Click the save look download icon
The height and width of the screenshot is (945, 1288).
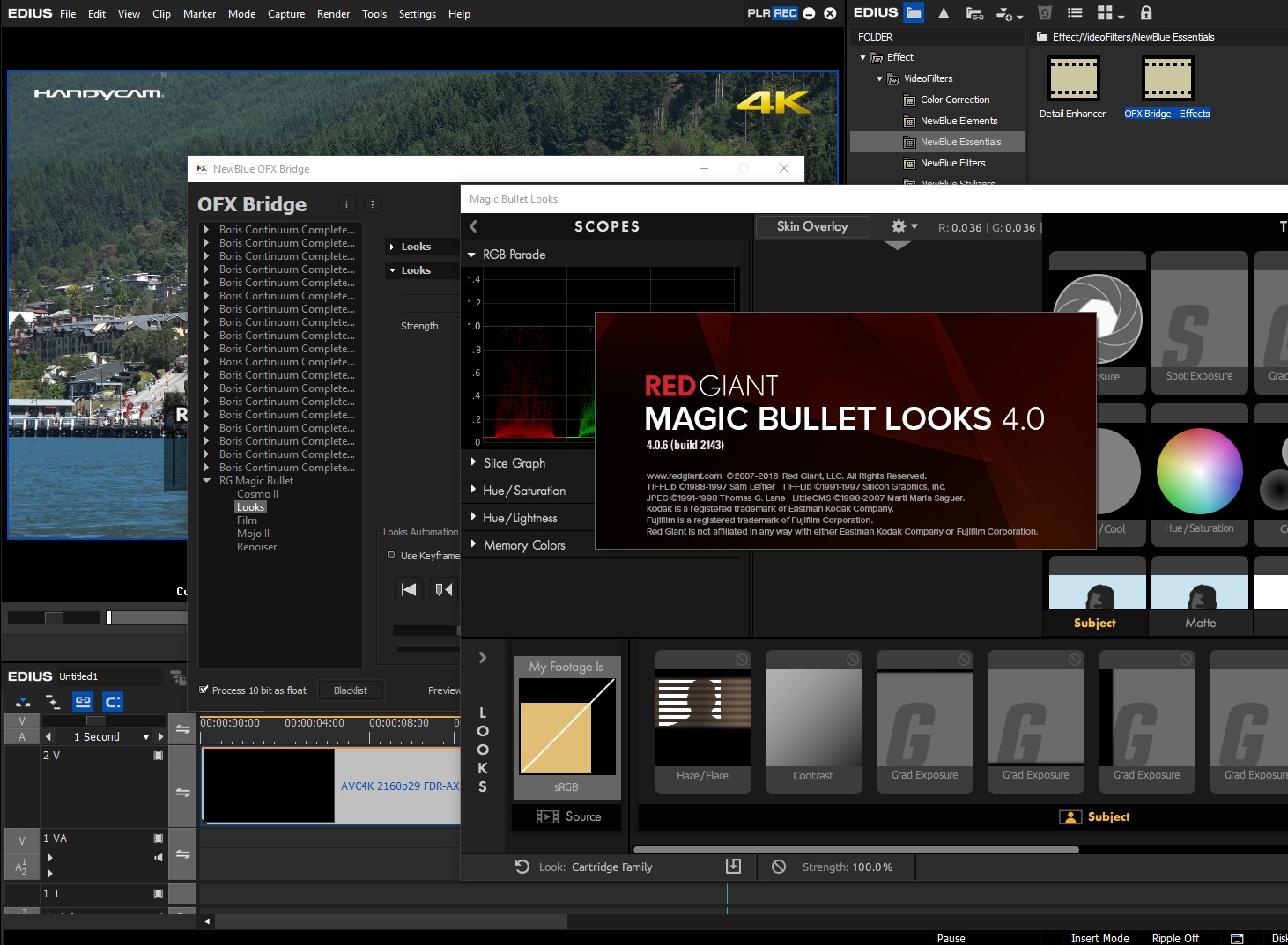[x=733, y=867]
